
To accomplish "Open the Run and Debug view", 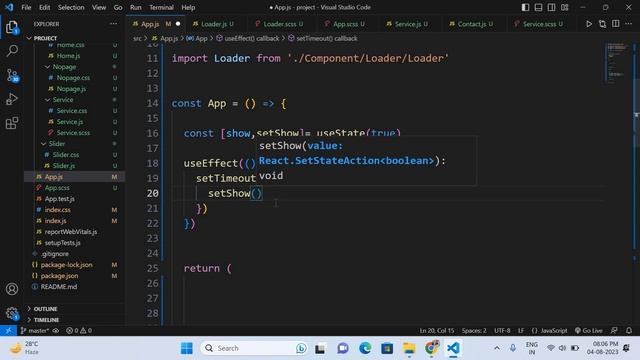I will click(12, 99).
